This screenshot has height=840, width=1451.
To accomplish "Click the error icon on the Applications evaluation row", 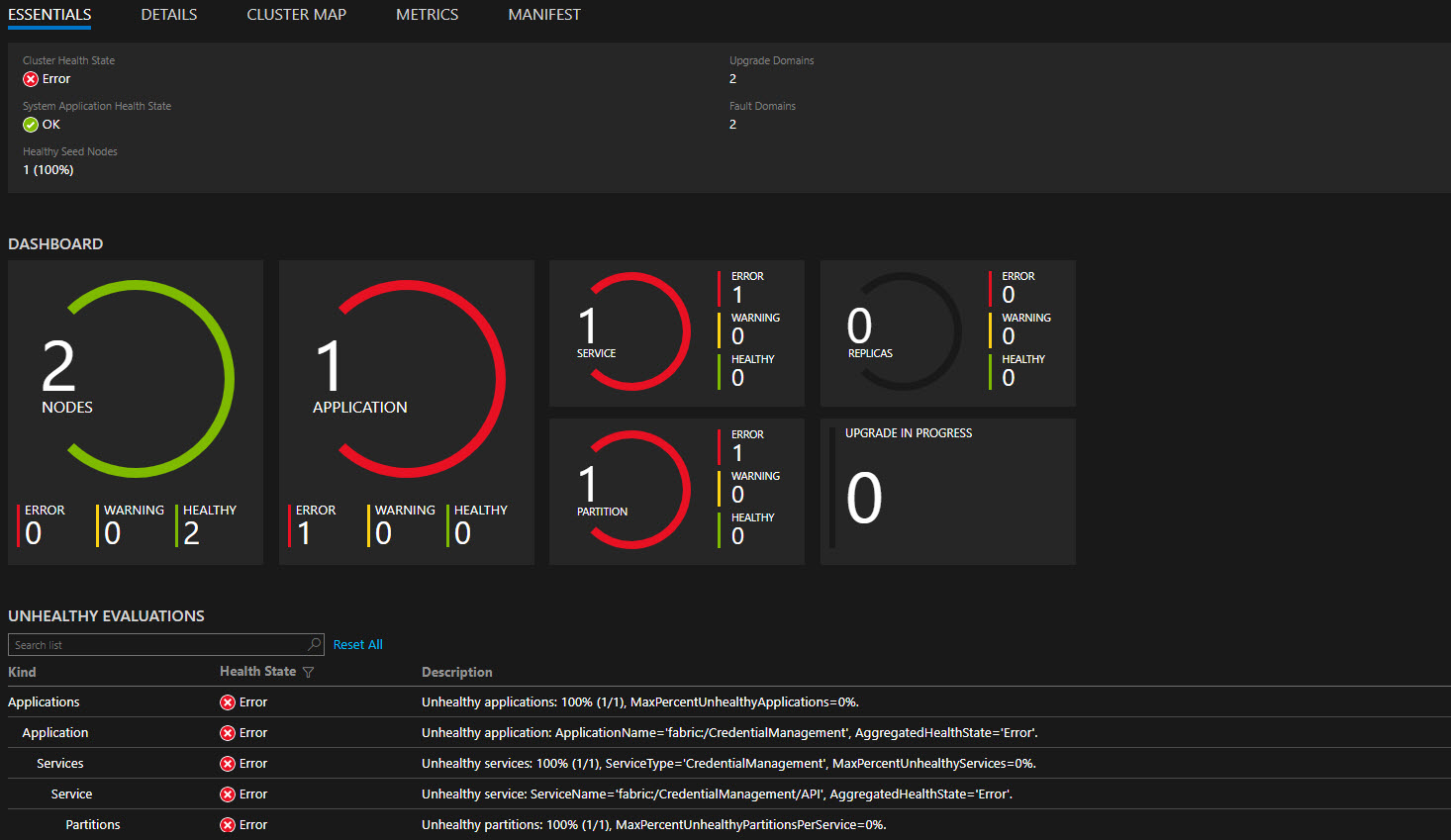I will click(227, 701).
